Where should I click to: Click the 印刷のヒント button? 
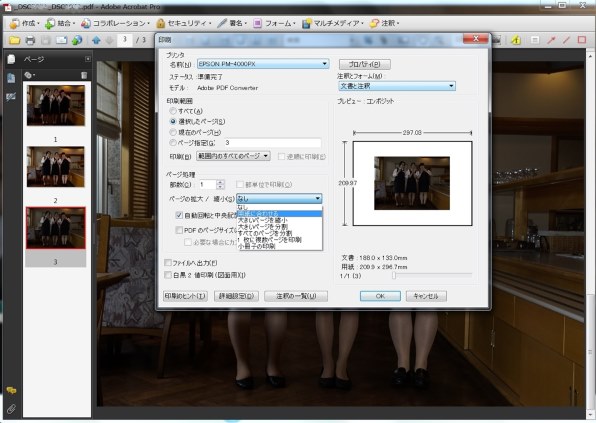click(185, 296)
